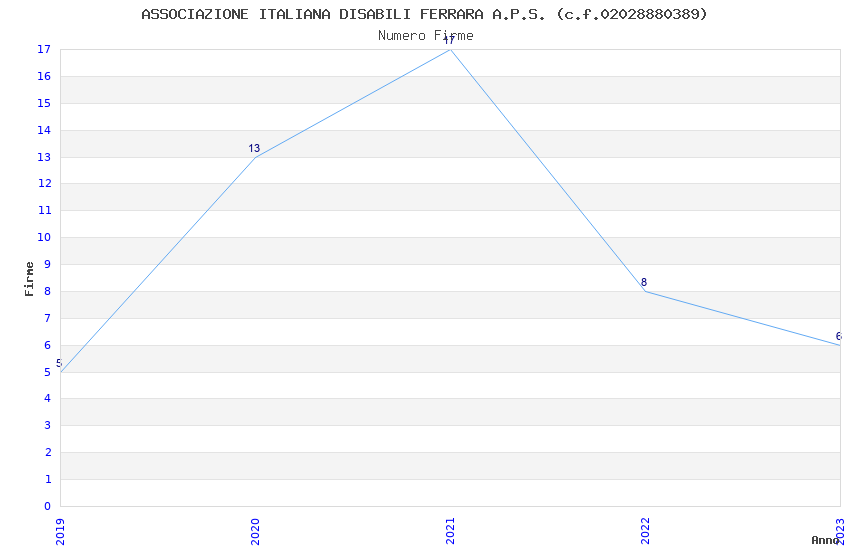Select the 2019 label on the year axis
This screenshot has height=550, width=850.
tap(60, 532)
